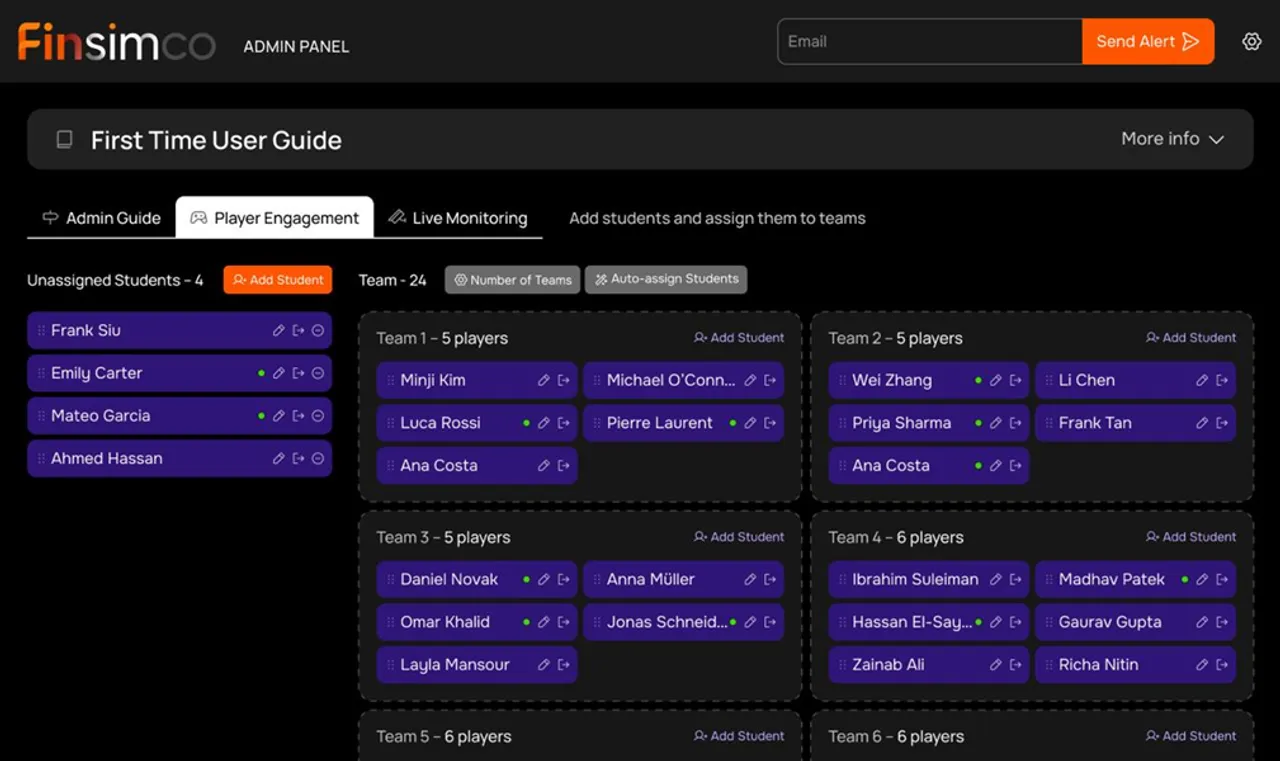Edit Emily Carter using her pencil icon
The height and width of the screenshot is (761, 1280).
(279, 374)
